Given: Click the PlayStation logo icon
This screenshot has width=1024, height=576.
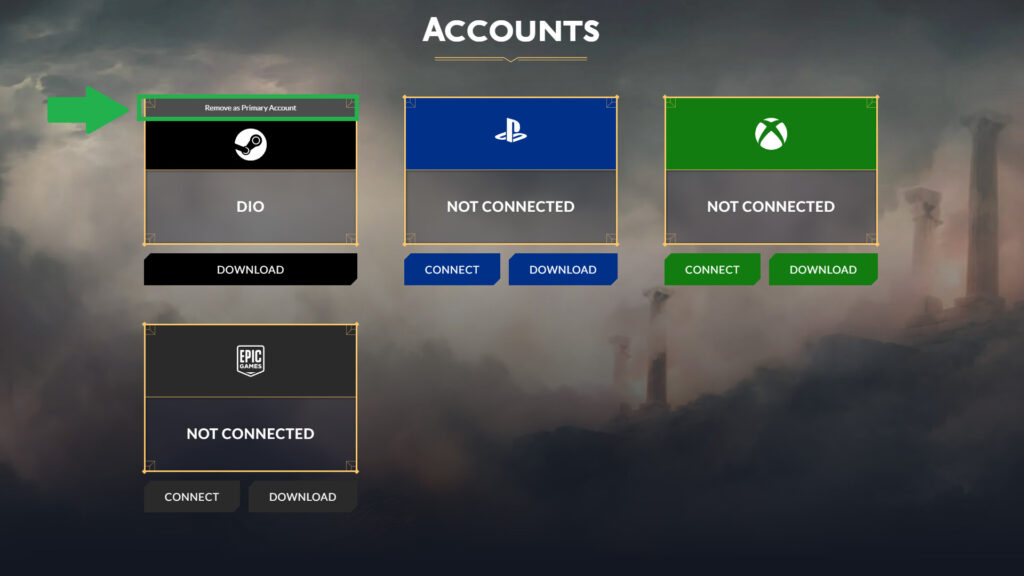Looking at the screenshot, I should pyautogui.click(x=511, y=131).
